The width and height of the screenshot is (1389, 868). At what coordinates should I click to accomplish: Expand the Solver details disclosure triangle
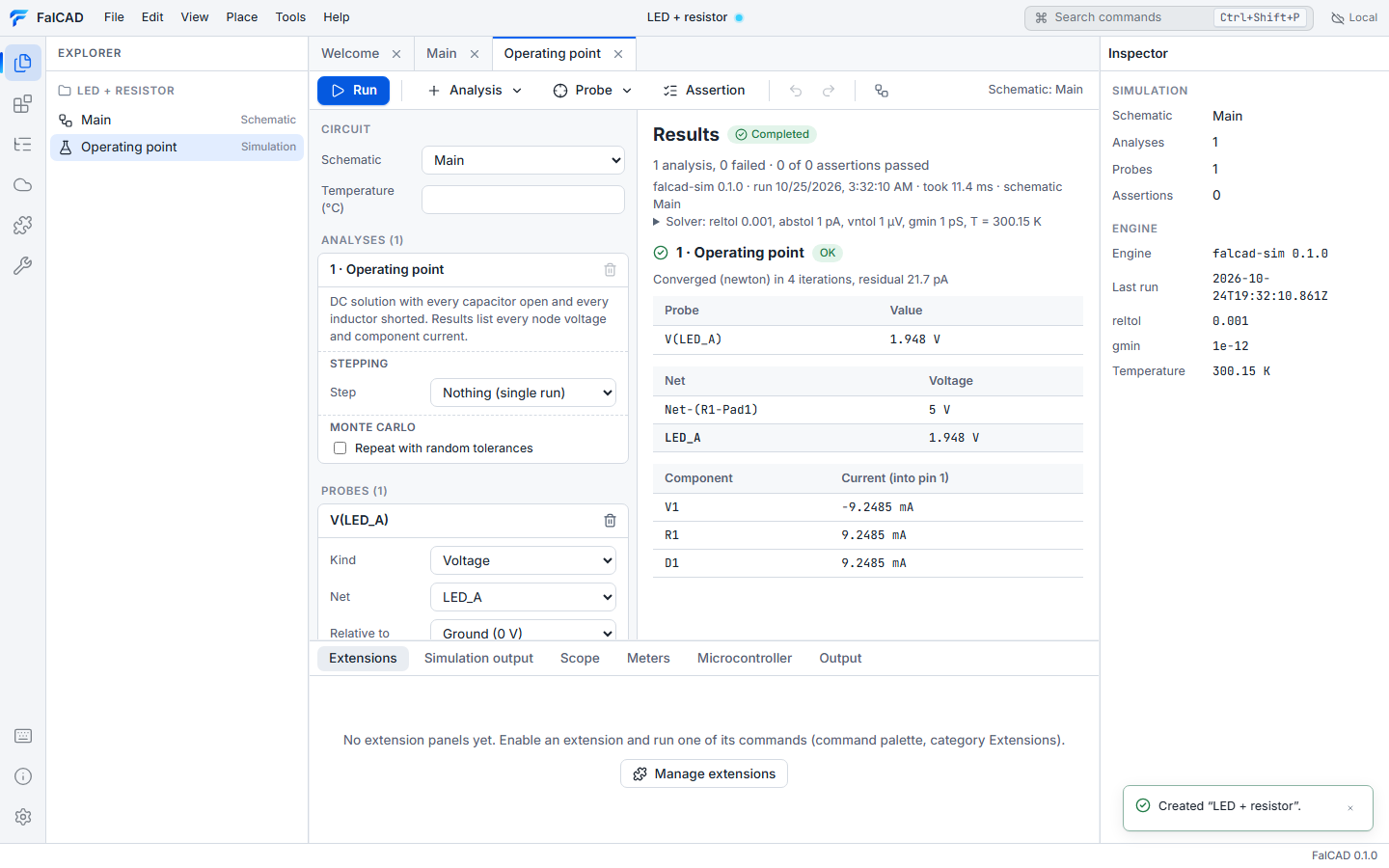[657, 222]
